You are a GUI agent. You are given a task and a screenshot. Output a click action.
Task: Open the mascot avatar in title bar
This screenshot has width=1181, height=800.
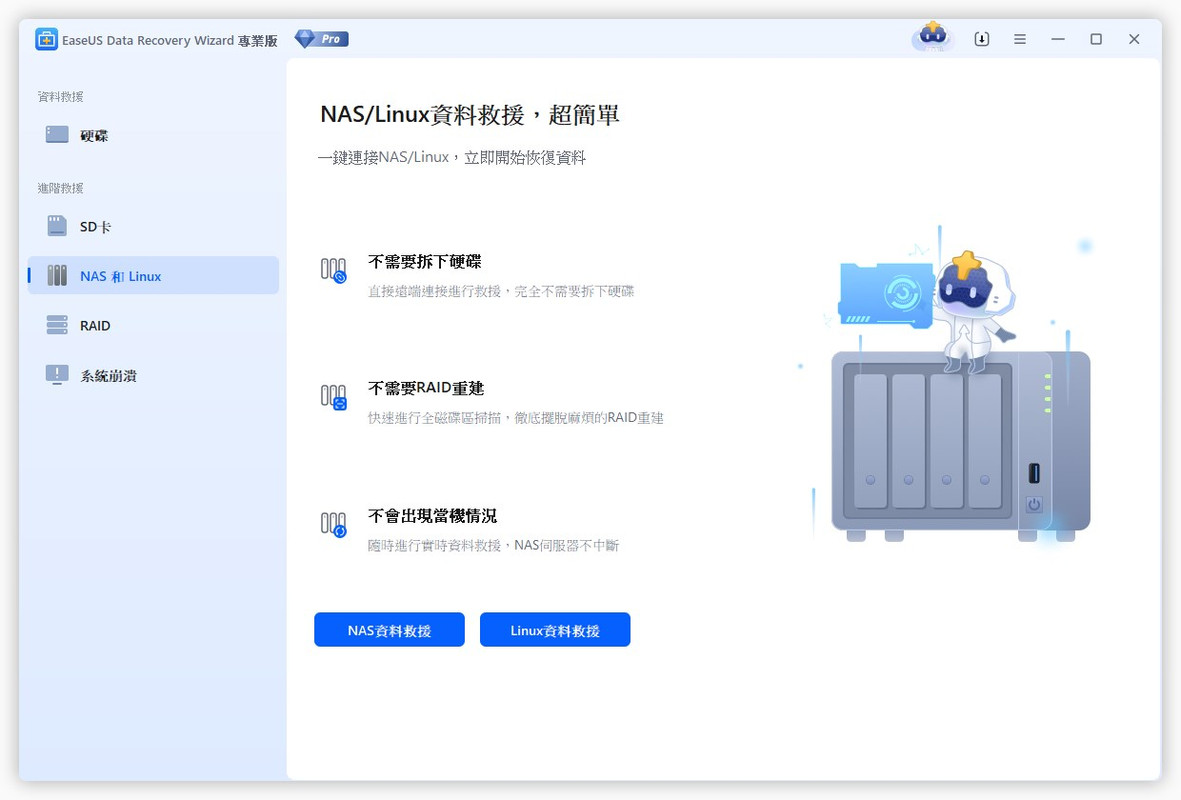click(x=933, y=36)
